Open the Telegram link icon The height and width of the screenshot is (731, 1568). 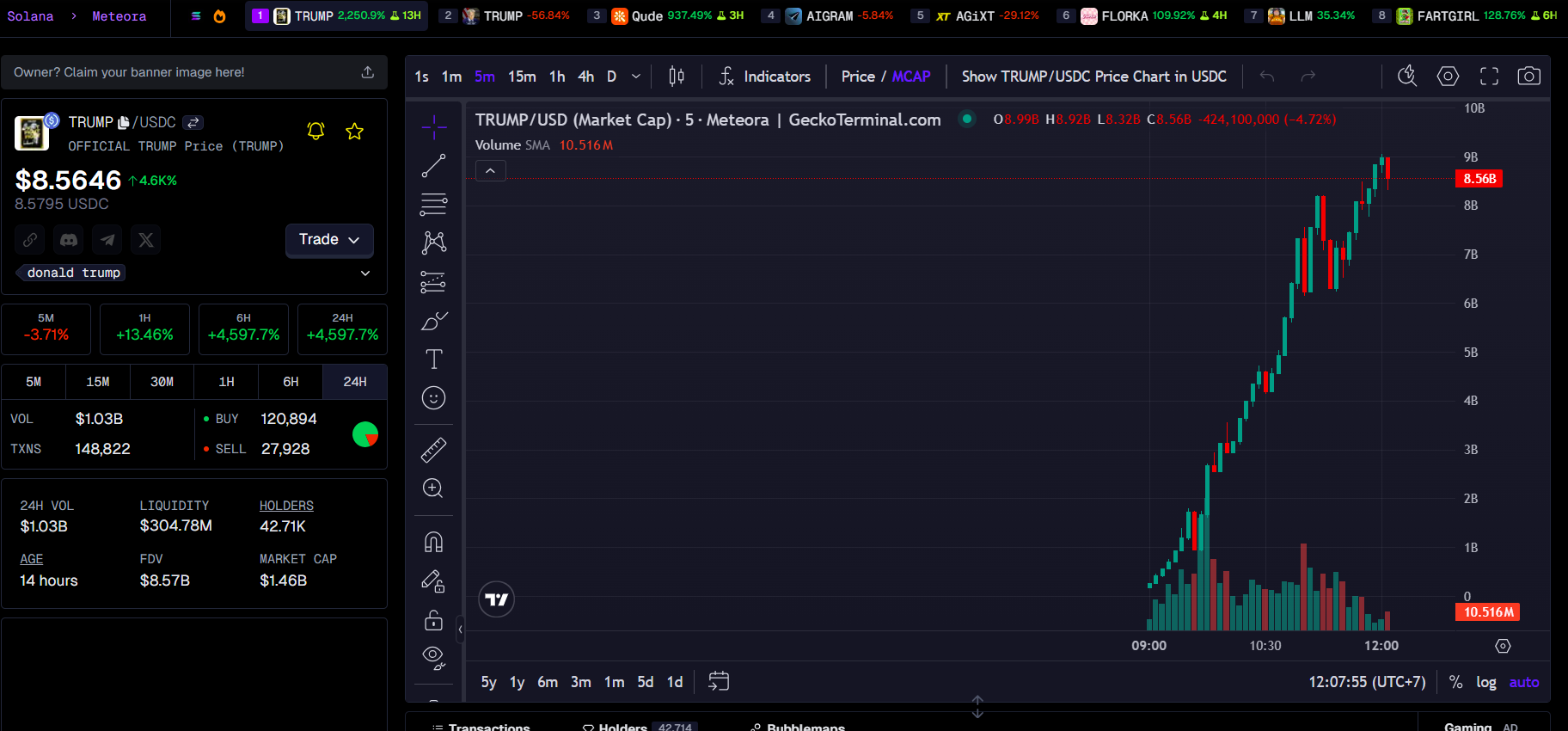[107, 240]
